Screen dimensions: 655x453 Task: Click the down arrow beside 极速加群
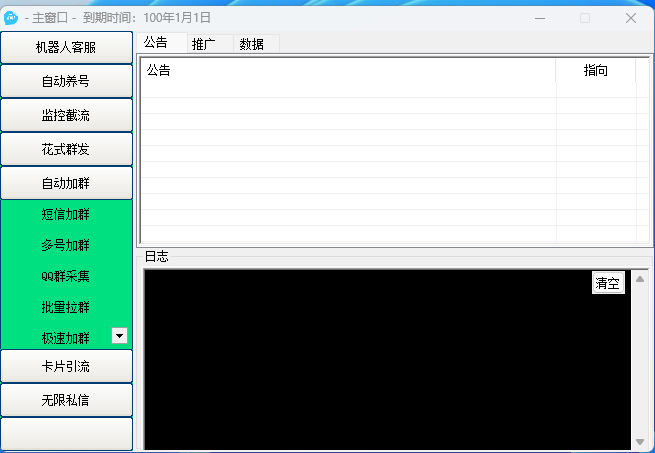[x=119, y=336]
